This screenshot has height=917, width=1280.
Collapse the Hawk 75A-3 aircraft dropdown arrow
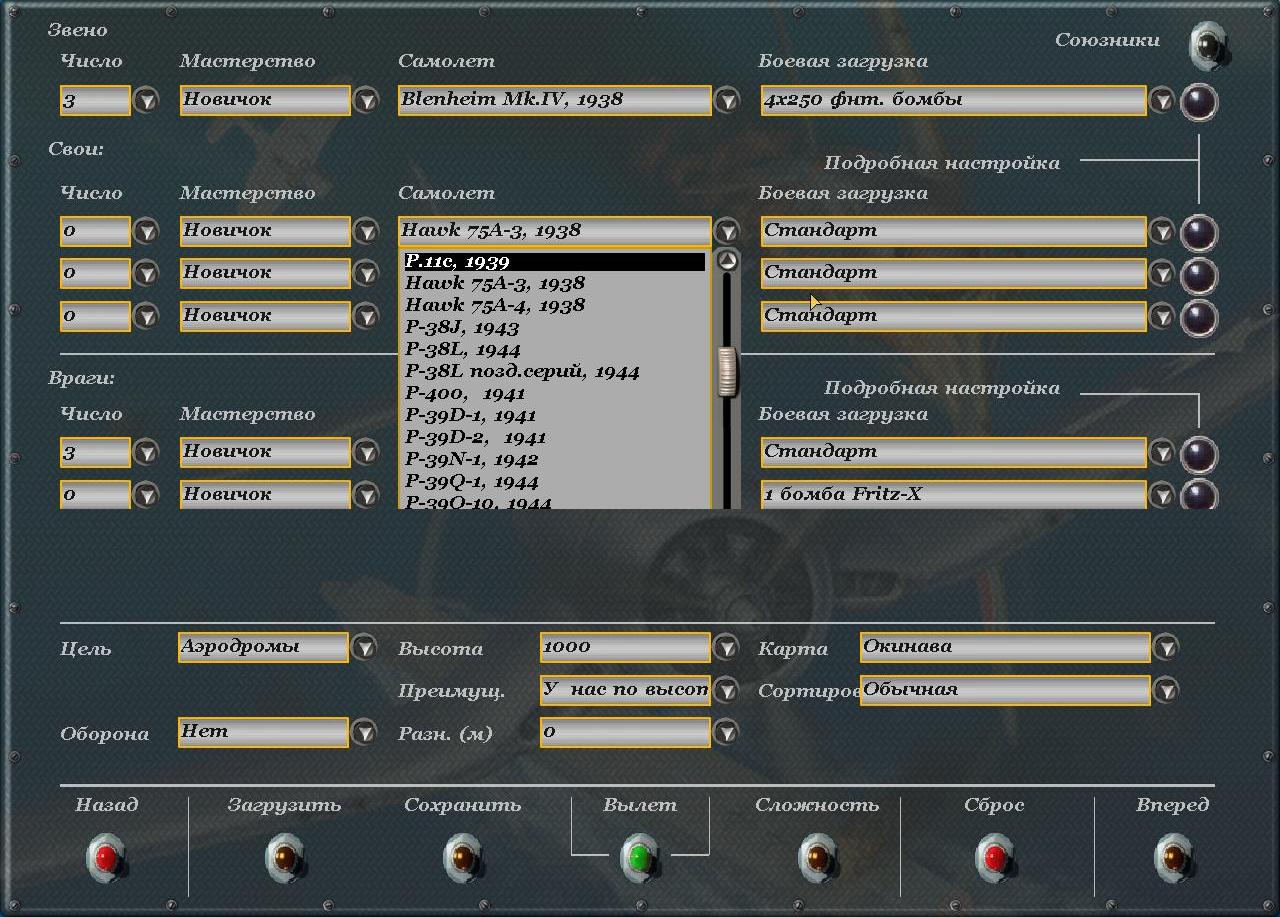click(727, 232)
